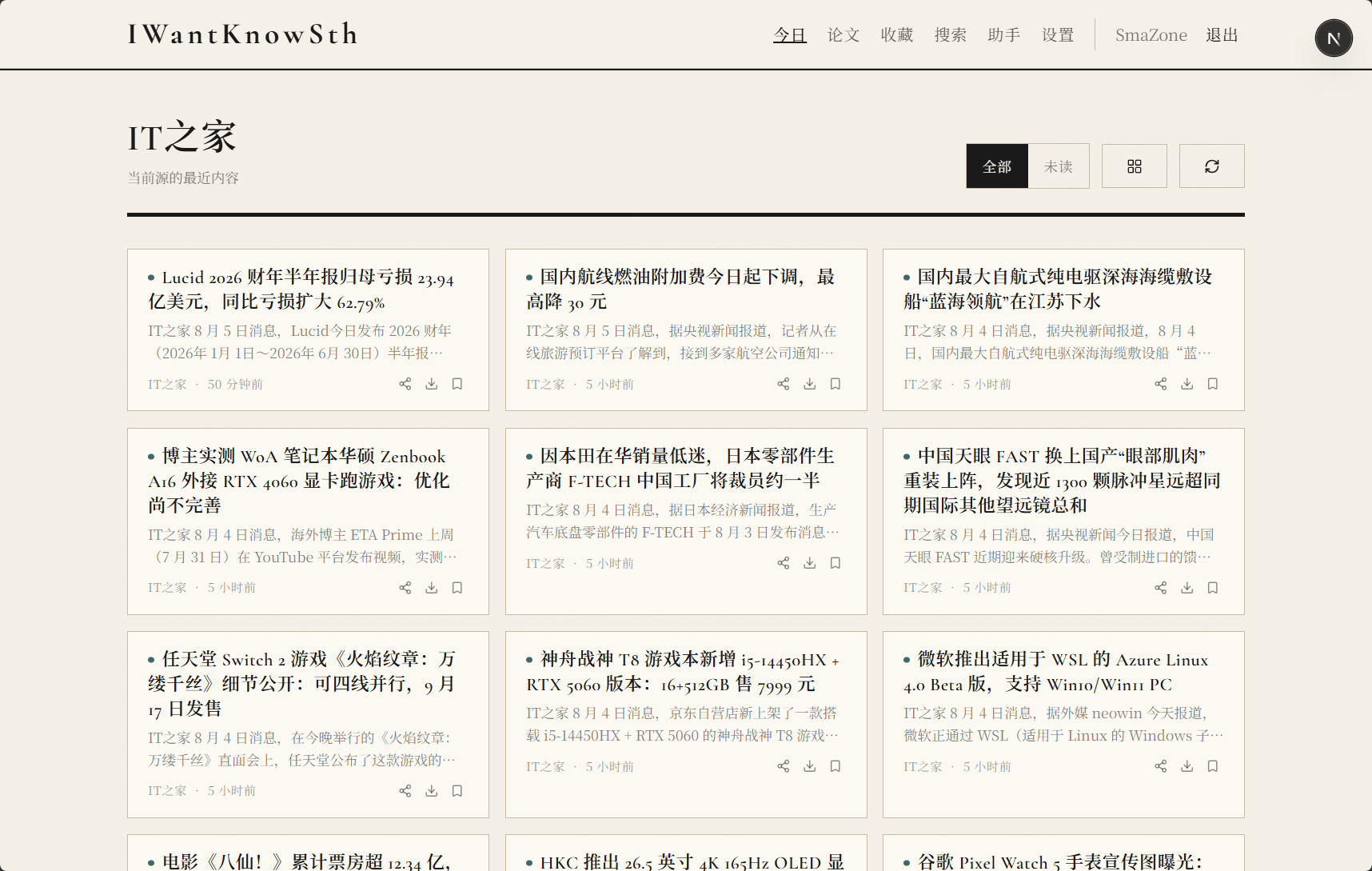
Task: Download the 本田 F-TECH layoffs article
Action: pyautogui.click(x=810, y=563)
